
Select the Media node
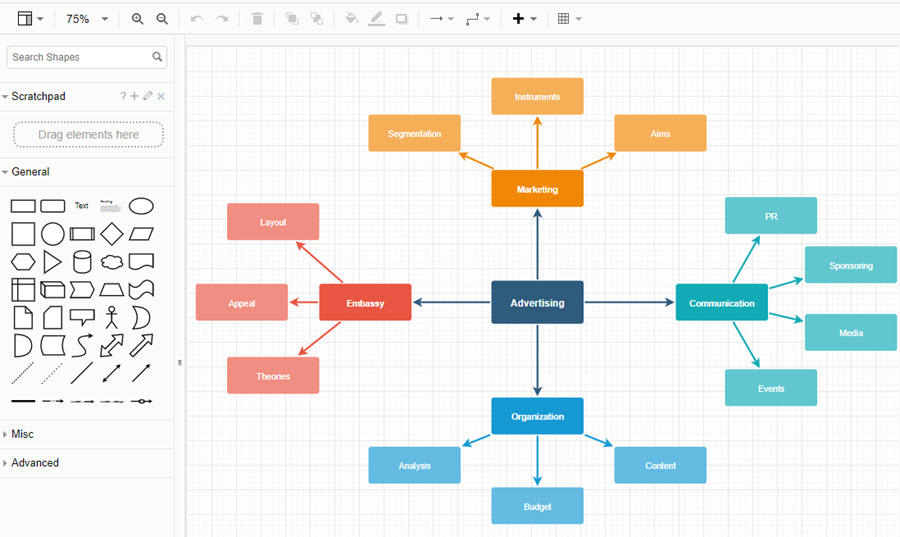pos(851,332)
